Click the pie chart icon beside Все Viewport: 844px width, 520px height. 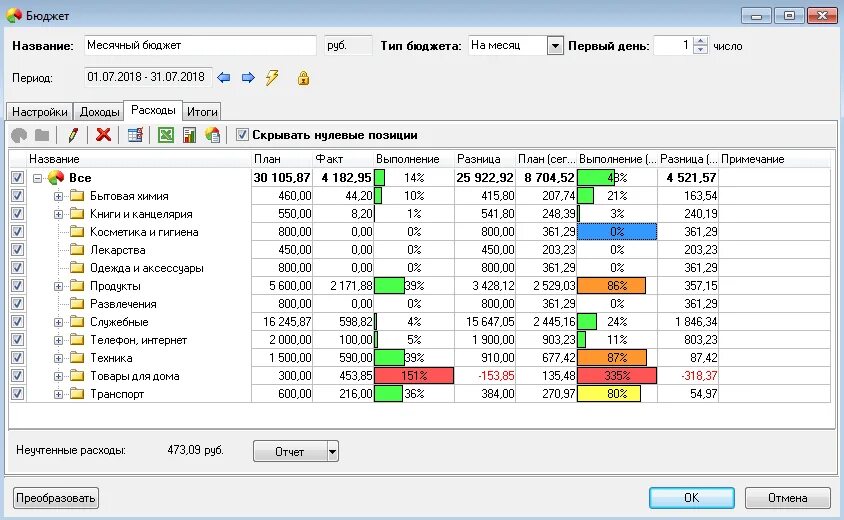point(56,177)
